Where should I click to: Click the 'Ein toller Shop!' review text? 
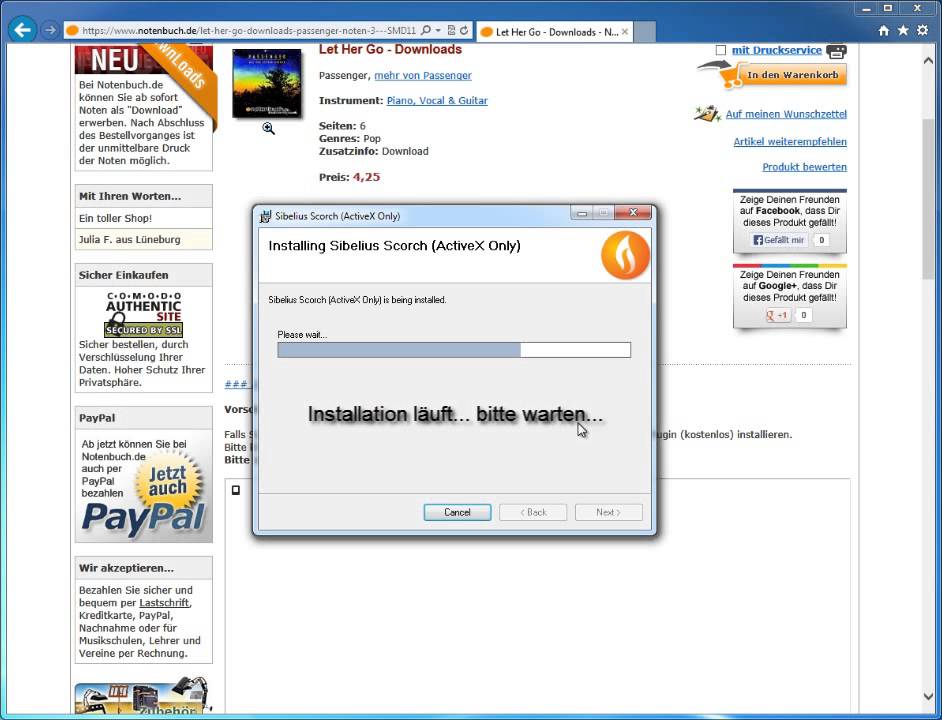115,218
